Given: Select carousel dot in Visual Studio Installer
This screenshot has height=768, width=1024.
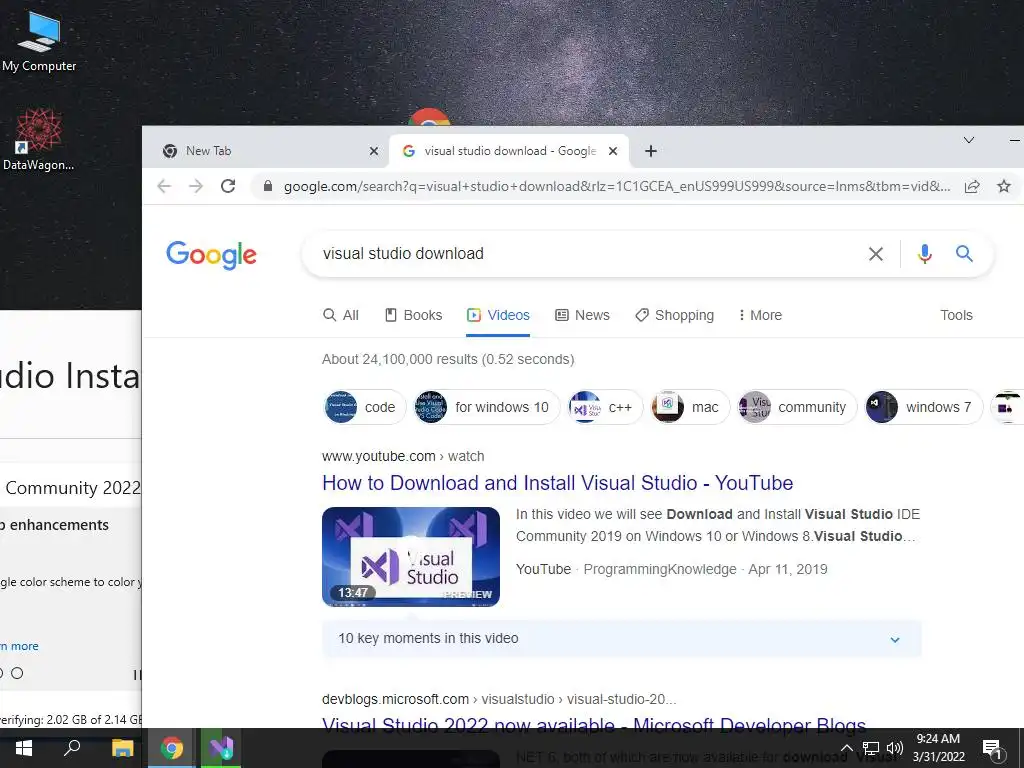Looking at the screenshot, I should pyautogui.click(x=17, y=673).
